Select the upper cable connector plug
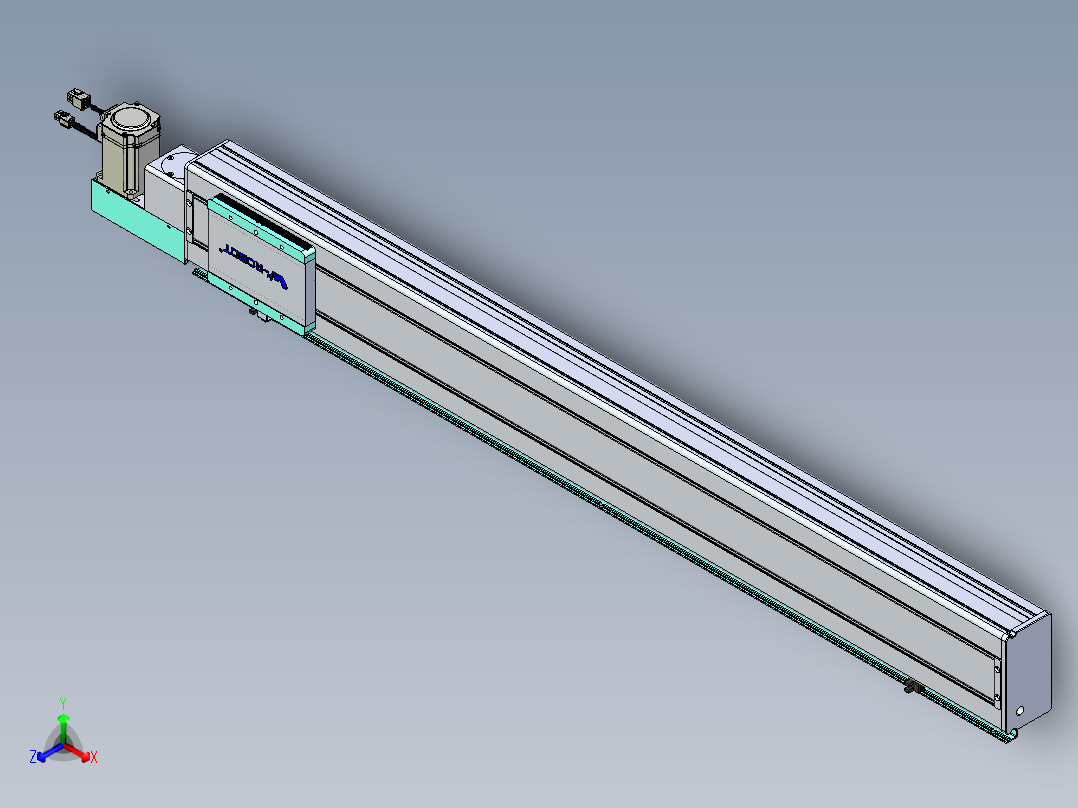 [77, 97]
